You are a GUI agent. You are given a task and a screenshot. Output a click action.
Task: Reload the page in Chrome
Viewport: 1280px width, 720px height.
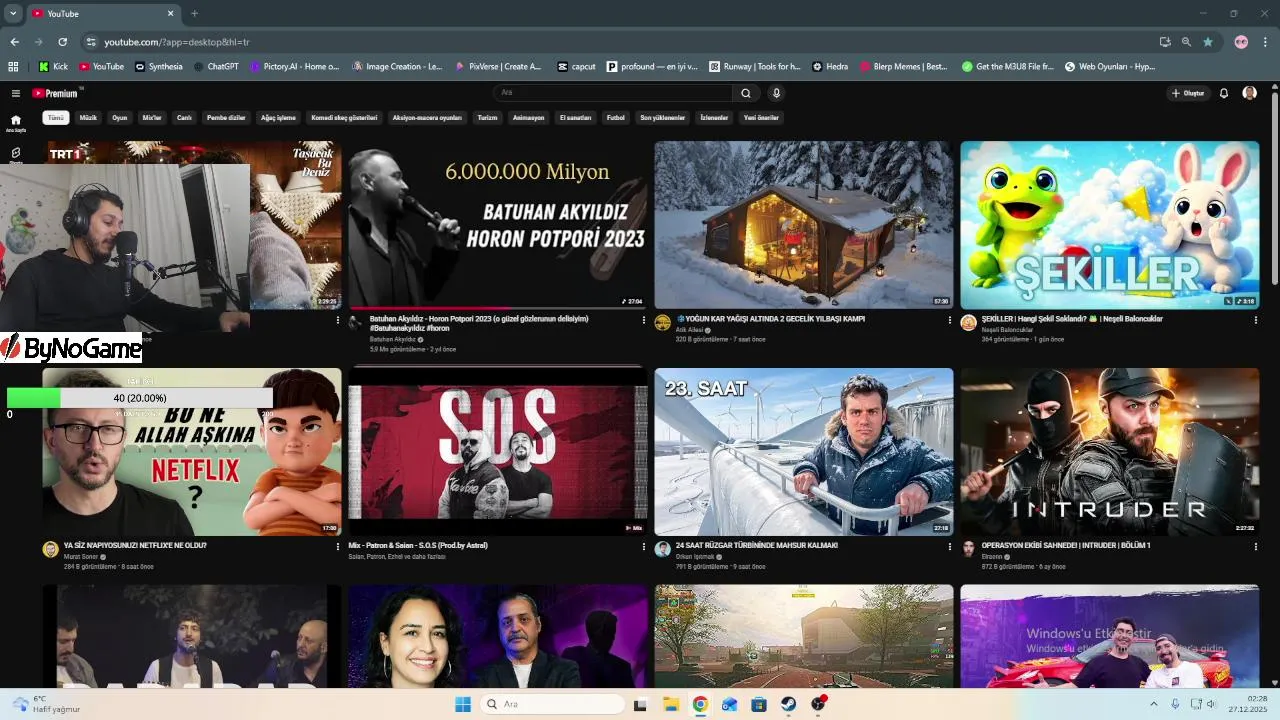pyautogui.click(x=62, y=42)
